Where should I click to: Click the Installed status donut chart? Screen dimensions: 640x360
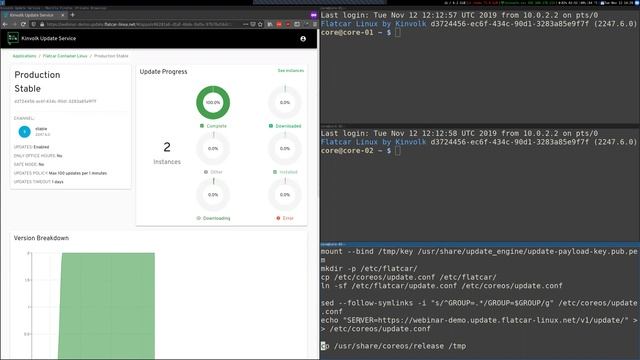pos(285,149)
